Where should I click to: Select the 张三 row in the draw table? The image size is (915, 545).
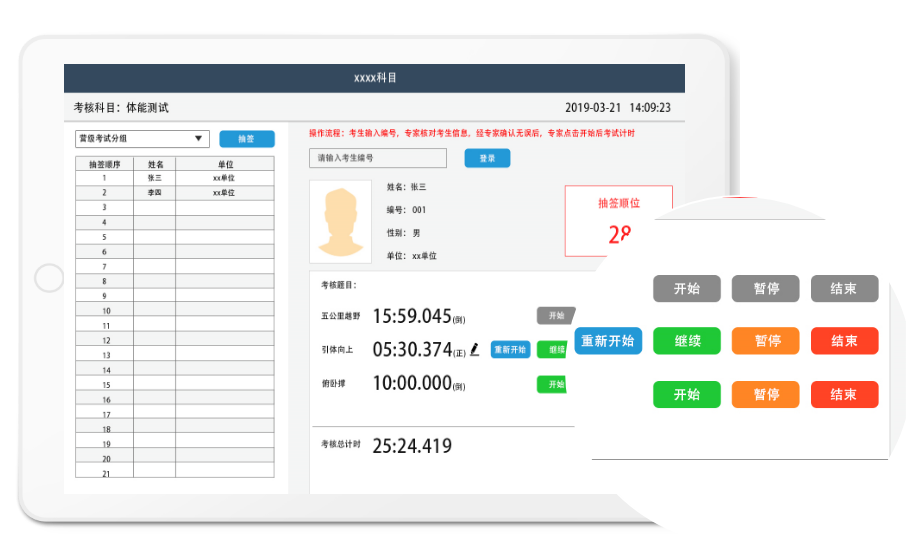coord(174,178)
